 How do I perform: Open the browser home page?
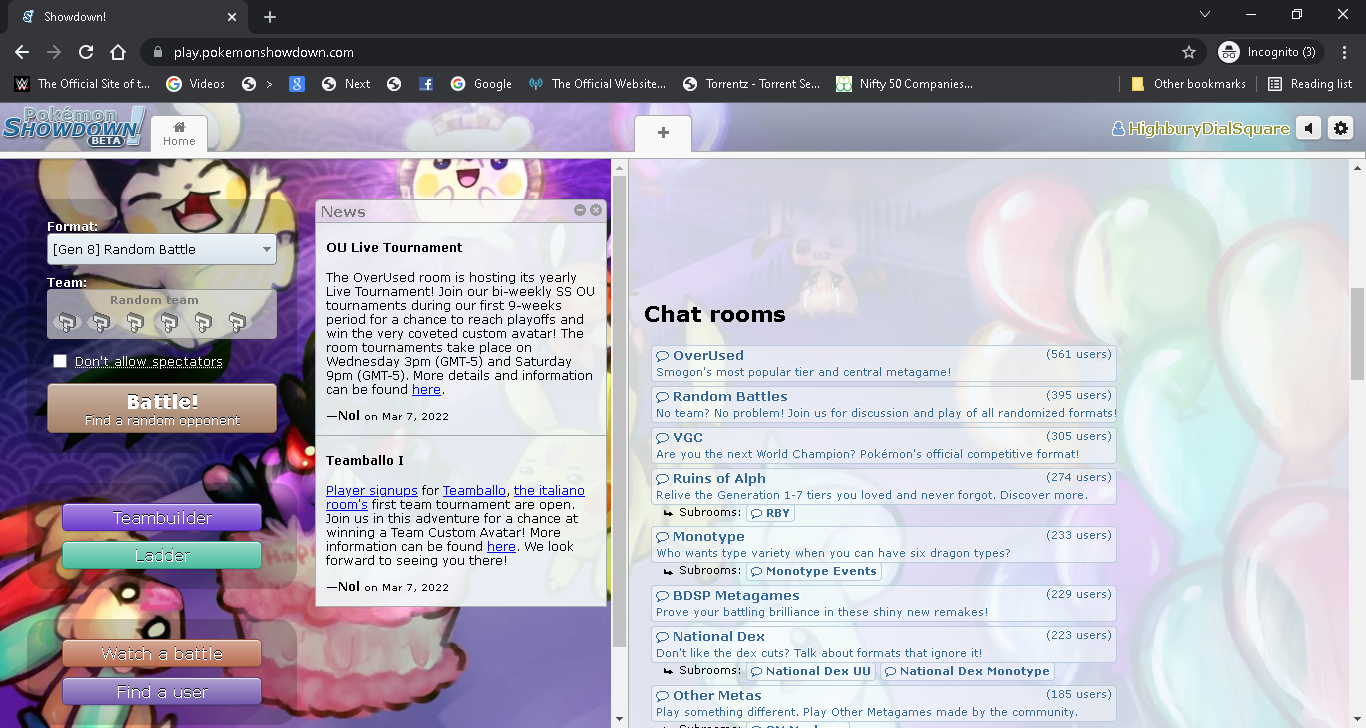pos(118,52)
